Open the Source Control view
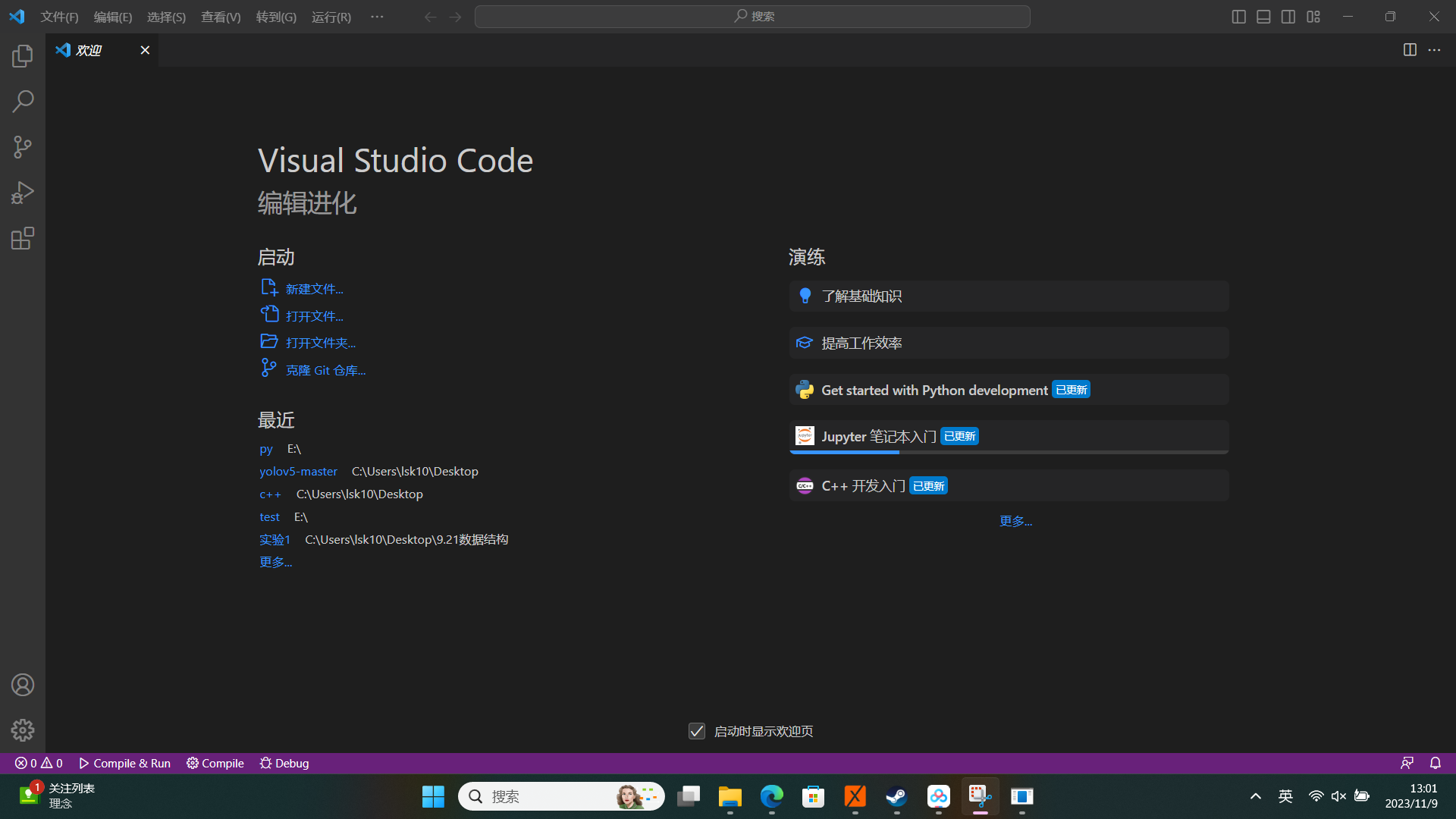1456x819 pixels. click(23, 147)
